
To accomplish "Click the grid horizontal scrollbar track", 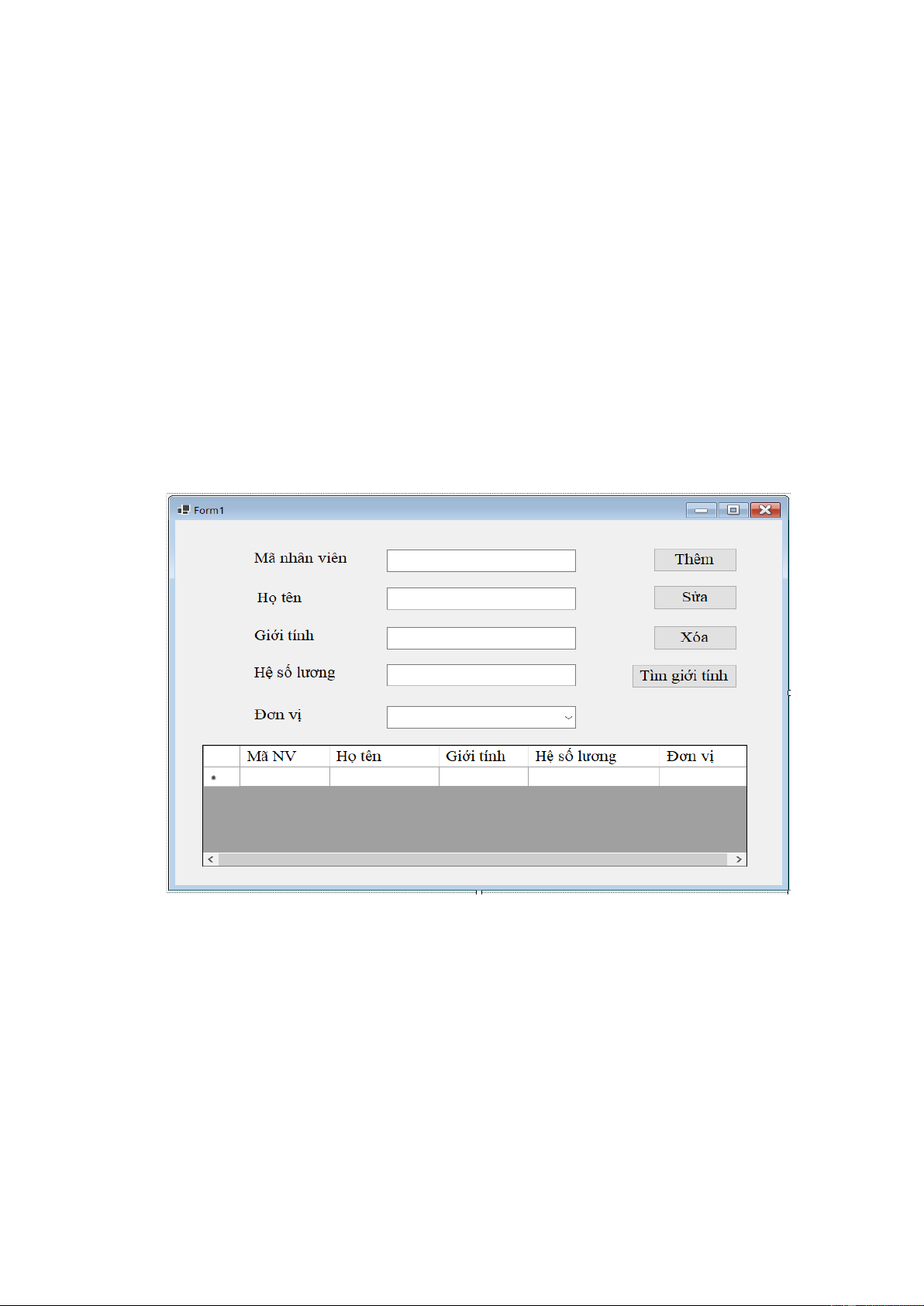I will pos(473,860).
